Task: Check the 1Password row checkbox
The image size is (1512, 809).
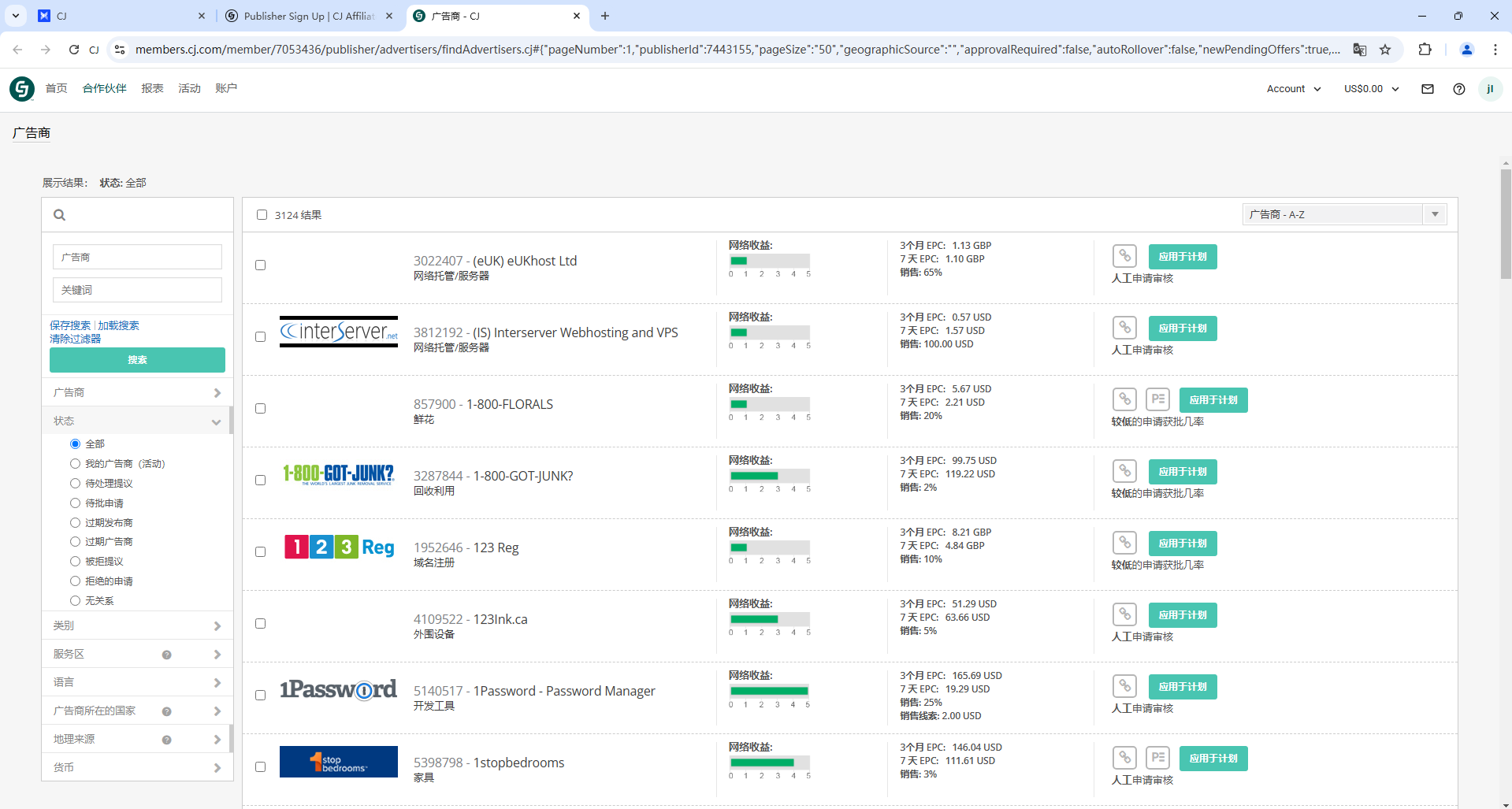Action: [x=260, y=696]
